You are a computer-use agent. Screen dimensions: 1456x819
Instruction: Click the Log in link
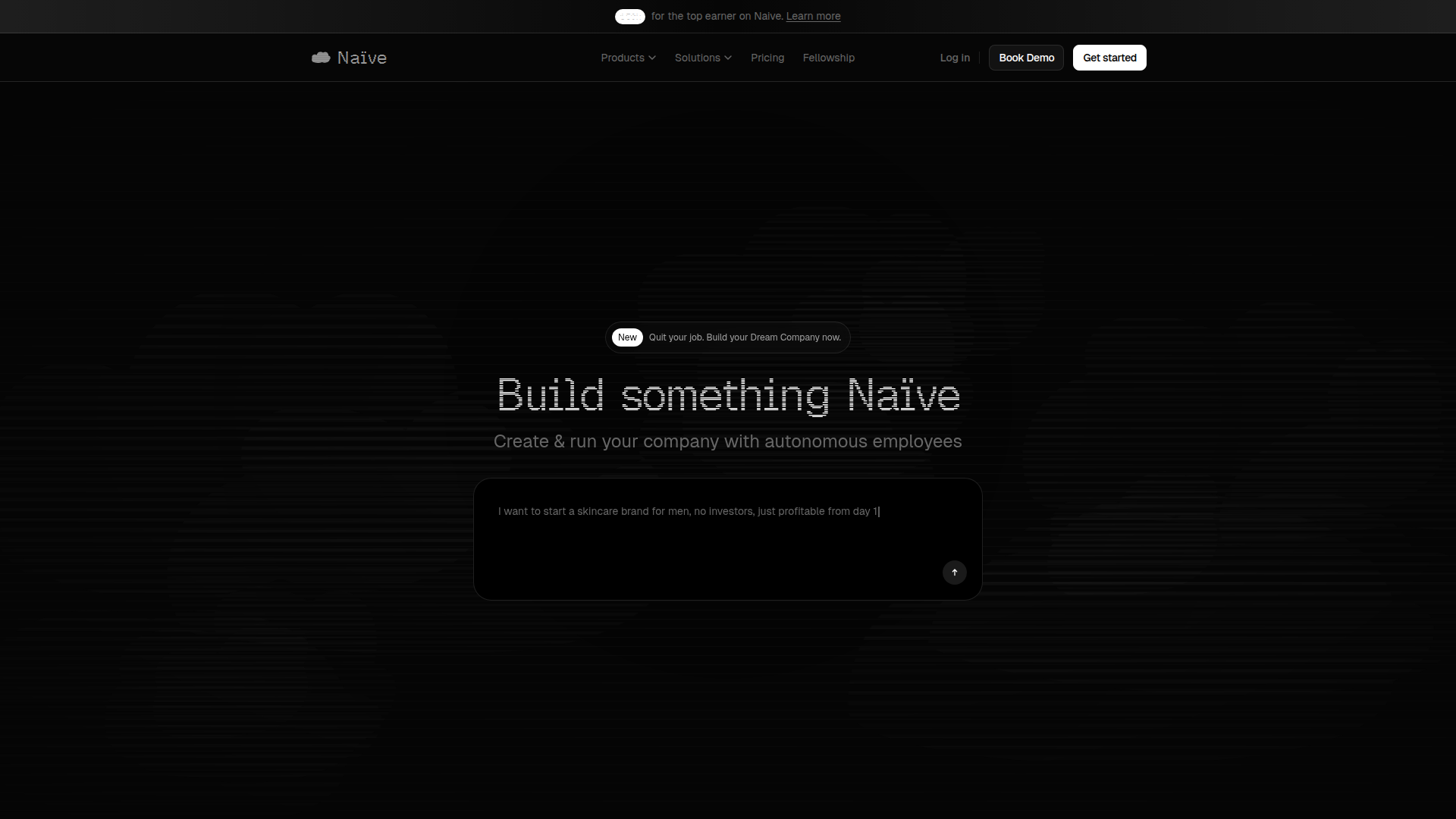pyautogui.click(x=954, y=57)
